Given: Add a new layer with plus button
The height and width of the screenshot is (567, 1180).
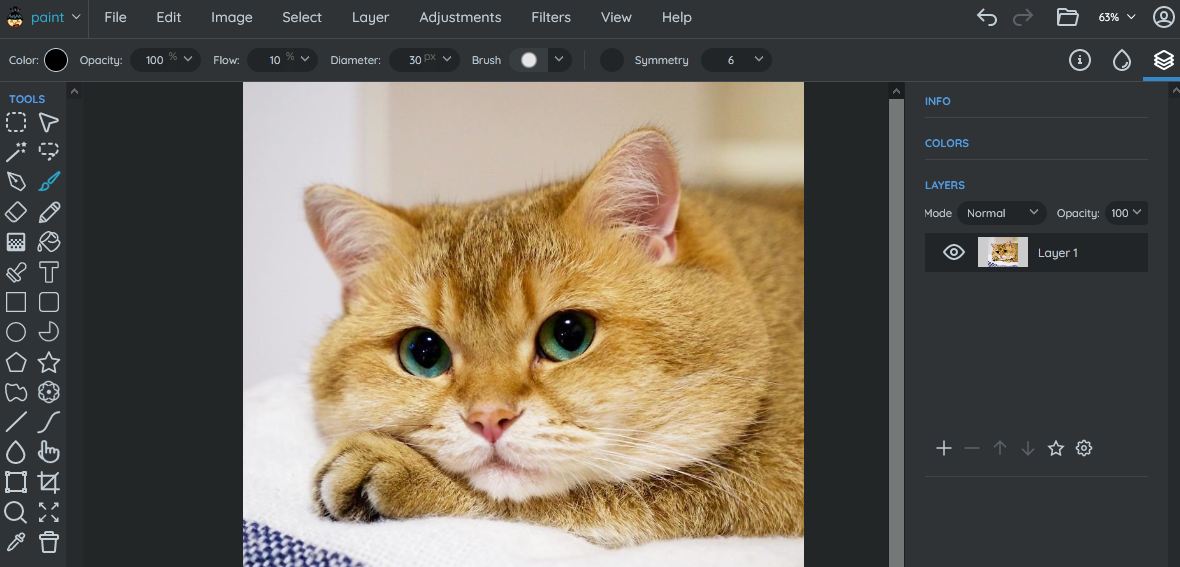Looking at the screenshot, I should coord(944,448).
